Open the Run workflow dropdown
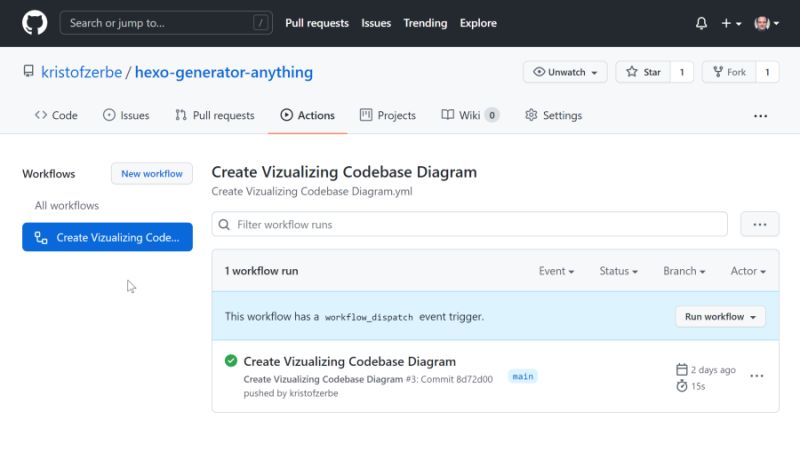 point(720,317)
